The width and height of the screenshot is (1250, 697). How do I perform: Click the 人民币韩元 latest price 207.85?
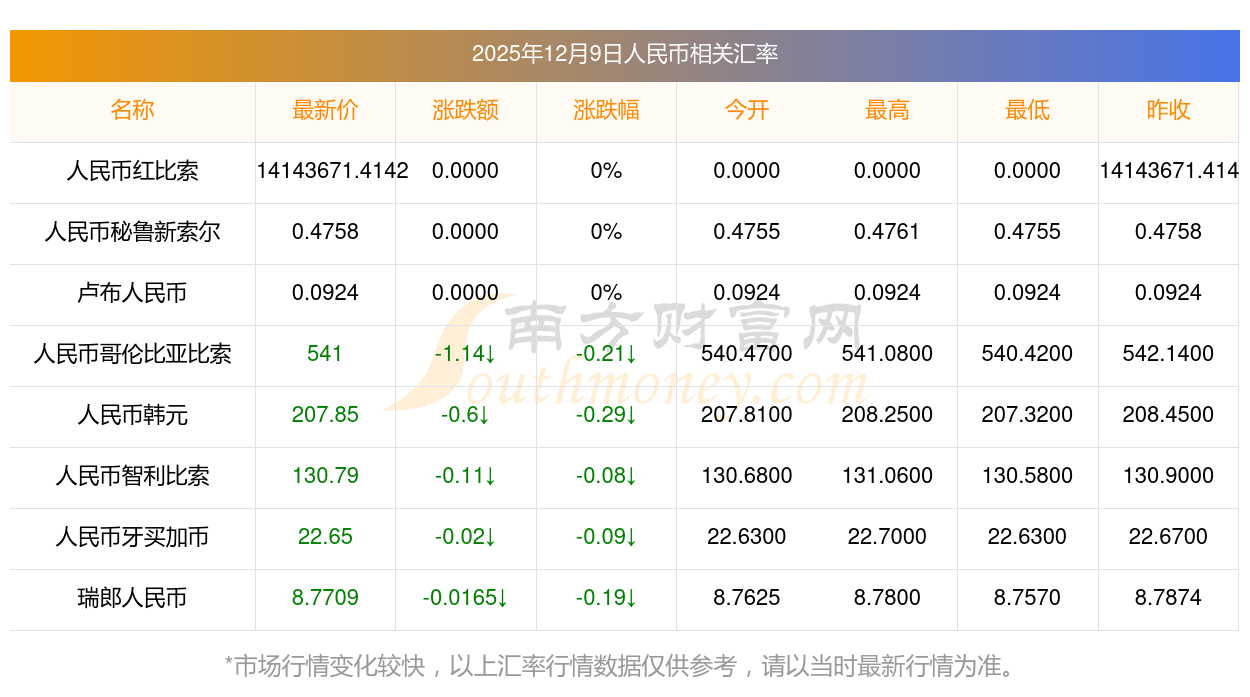(x=325, y=415)
